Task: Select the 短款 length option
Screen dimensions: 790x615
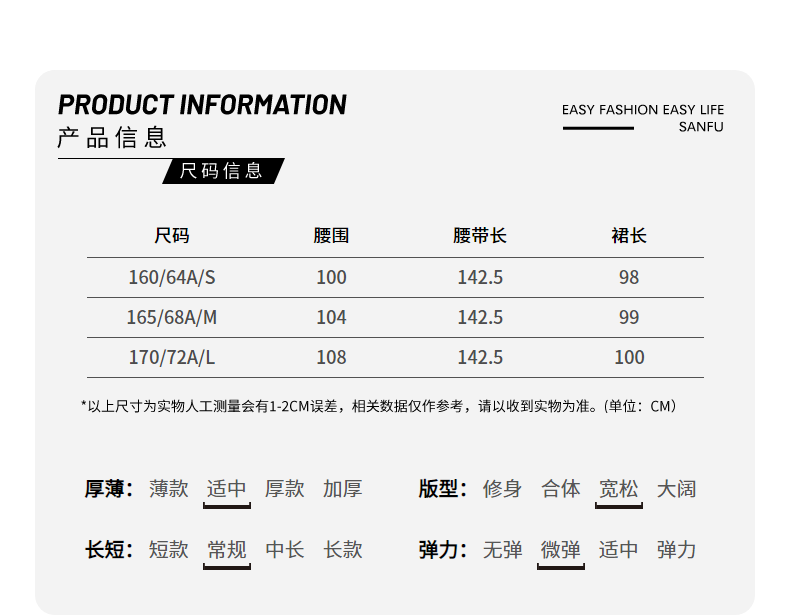Action: coord(169,550)
